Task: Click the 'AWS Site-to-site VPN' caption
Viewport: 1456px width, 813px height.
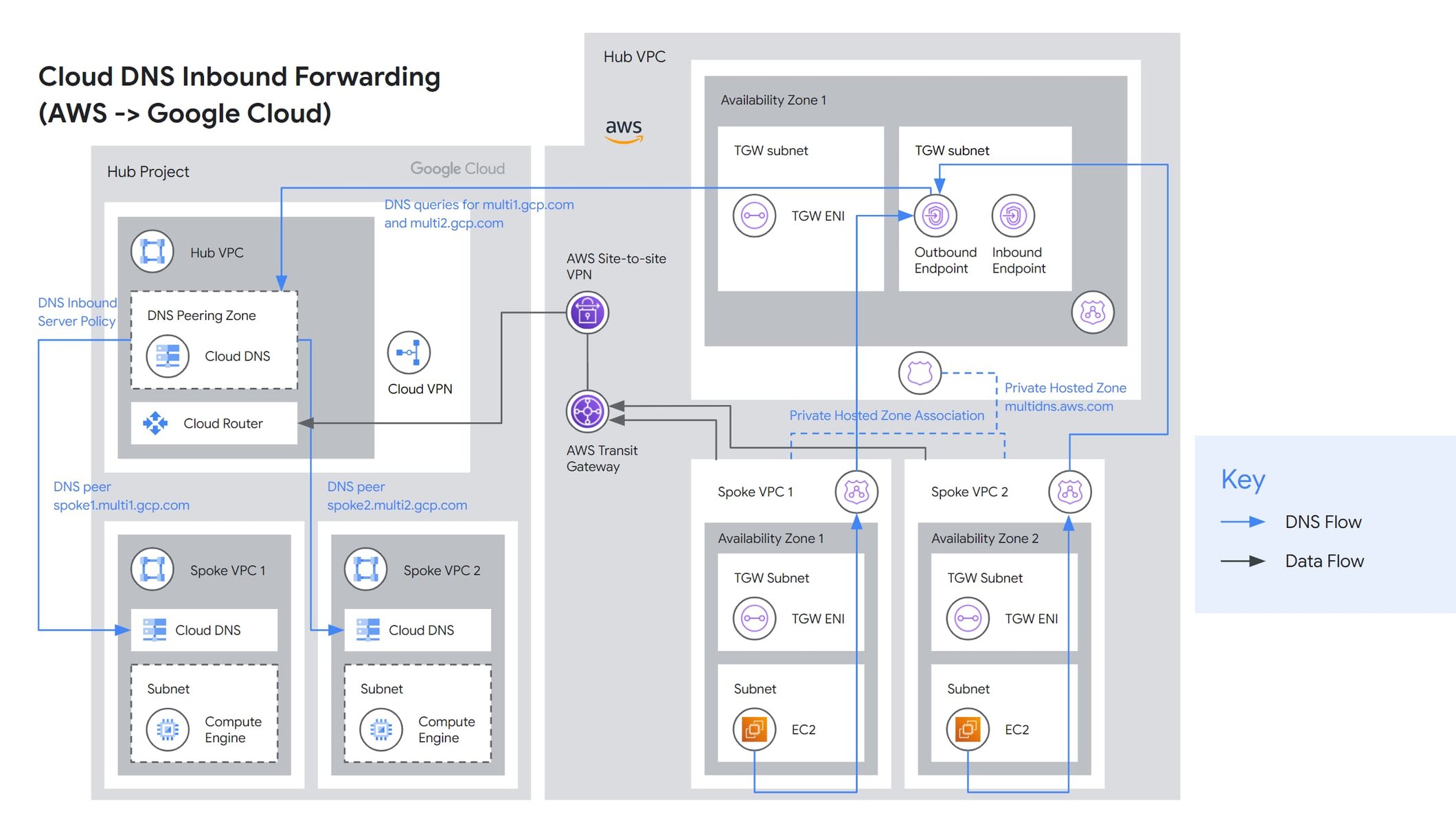Action: pos(616,266)
